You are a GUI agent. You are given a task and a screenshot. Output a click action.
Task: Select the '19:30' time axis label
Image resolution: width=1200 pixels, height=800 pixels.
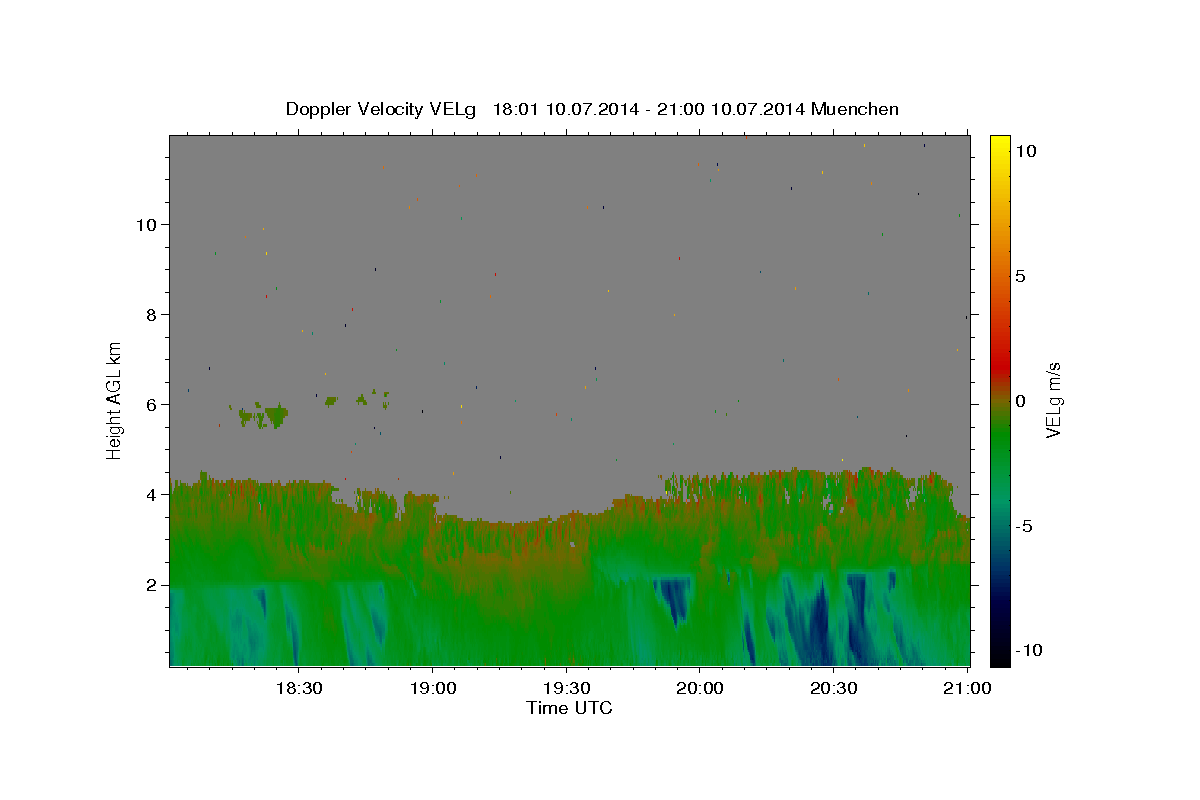tap(566, 688)
